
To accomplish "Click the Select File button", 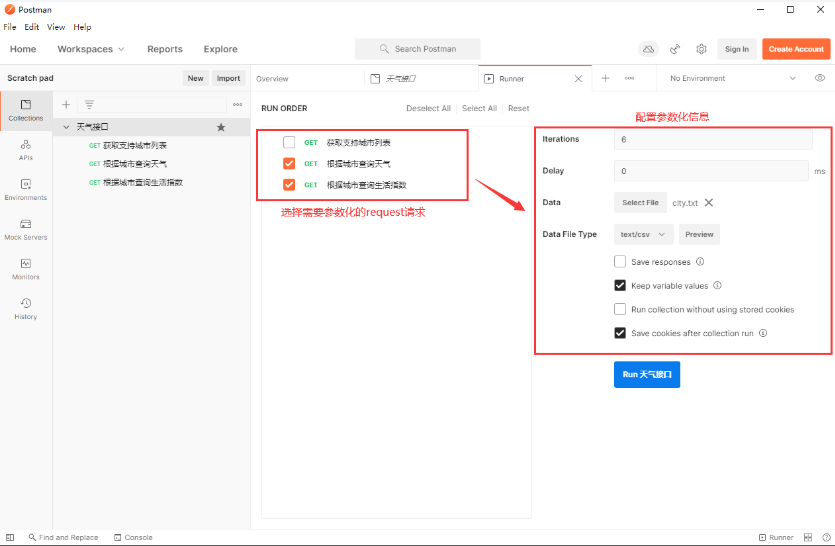I will tap(640, 202).
